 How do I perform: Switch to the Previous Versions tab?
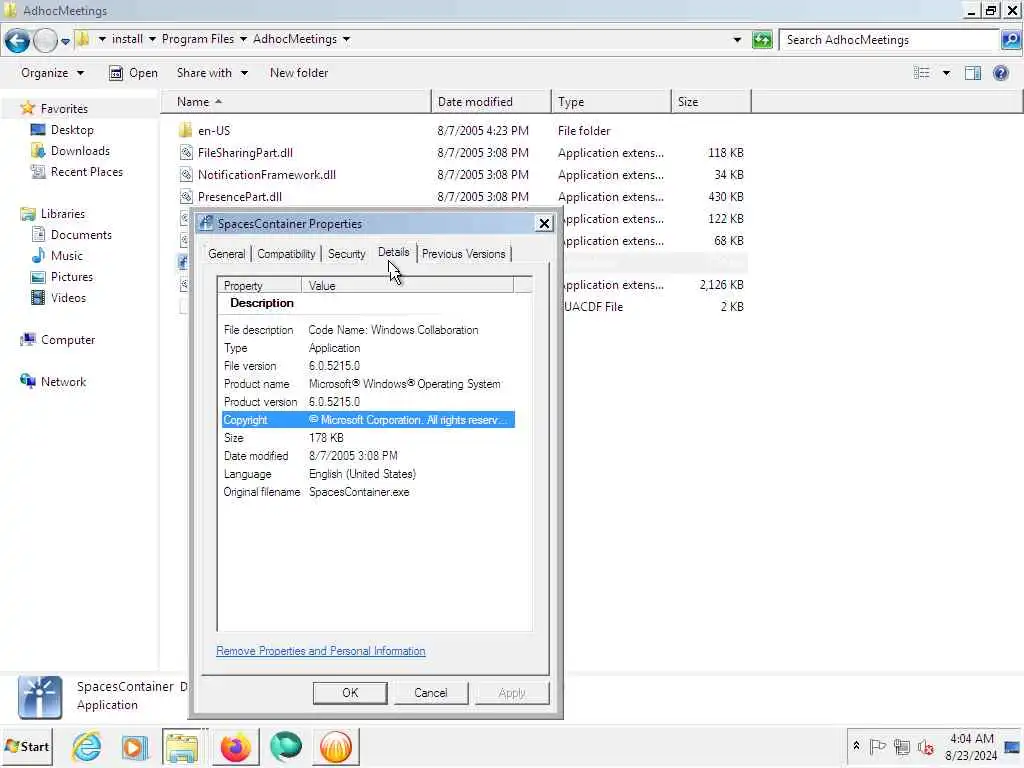tap(464, 254)
